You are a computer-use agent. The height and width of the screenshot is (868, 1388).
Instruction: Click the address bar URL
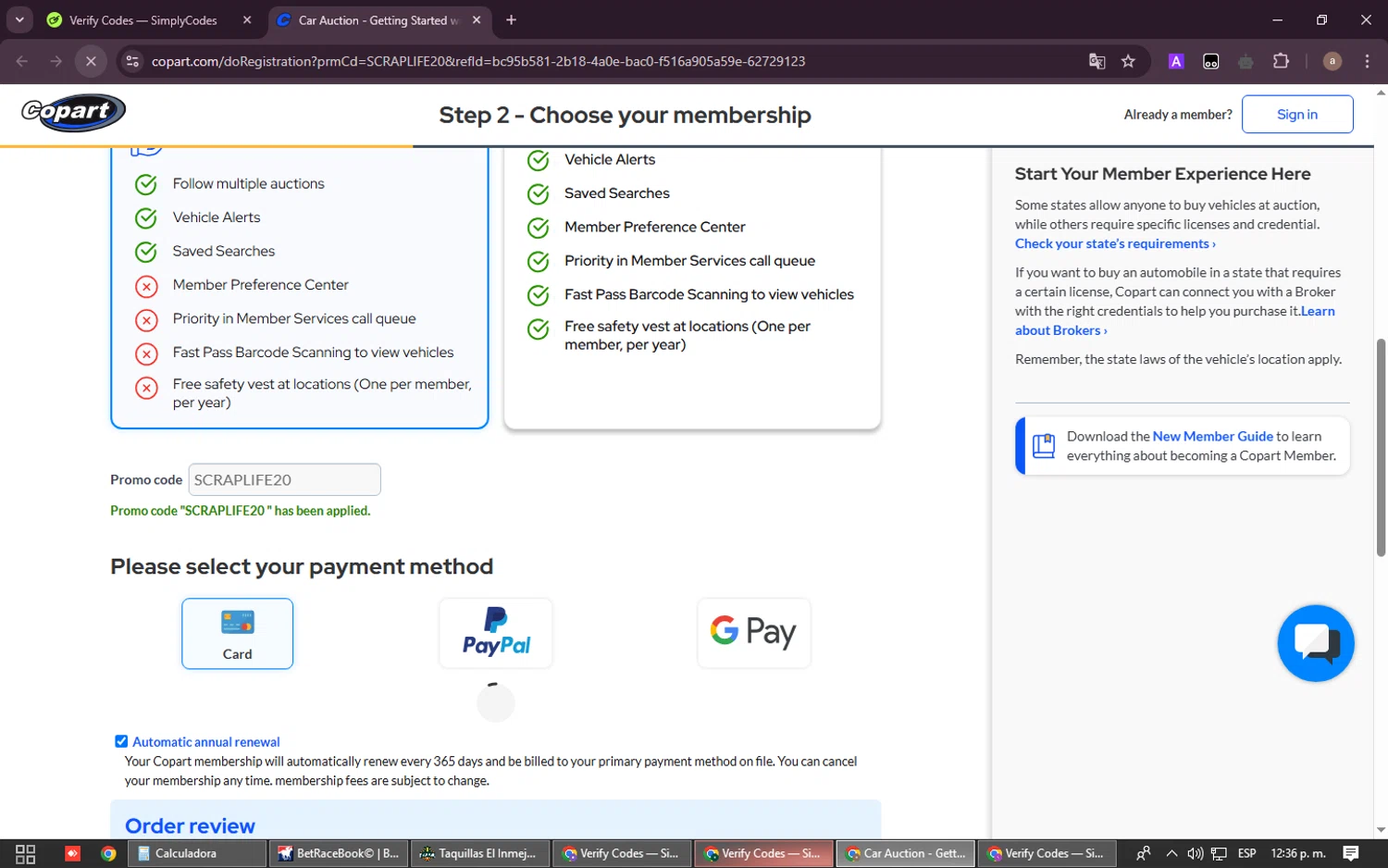pyautogui.click(x=478, y=61)
